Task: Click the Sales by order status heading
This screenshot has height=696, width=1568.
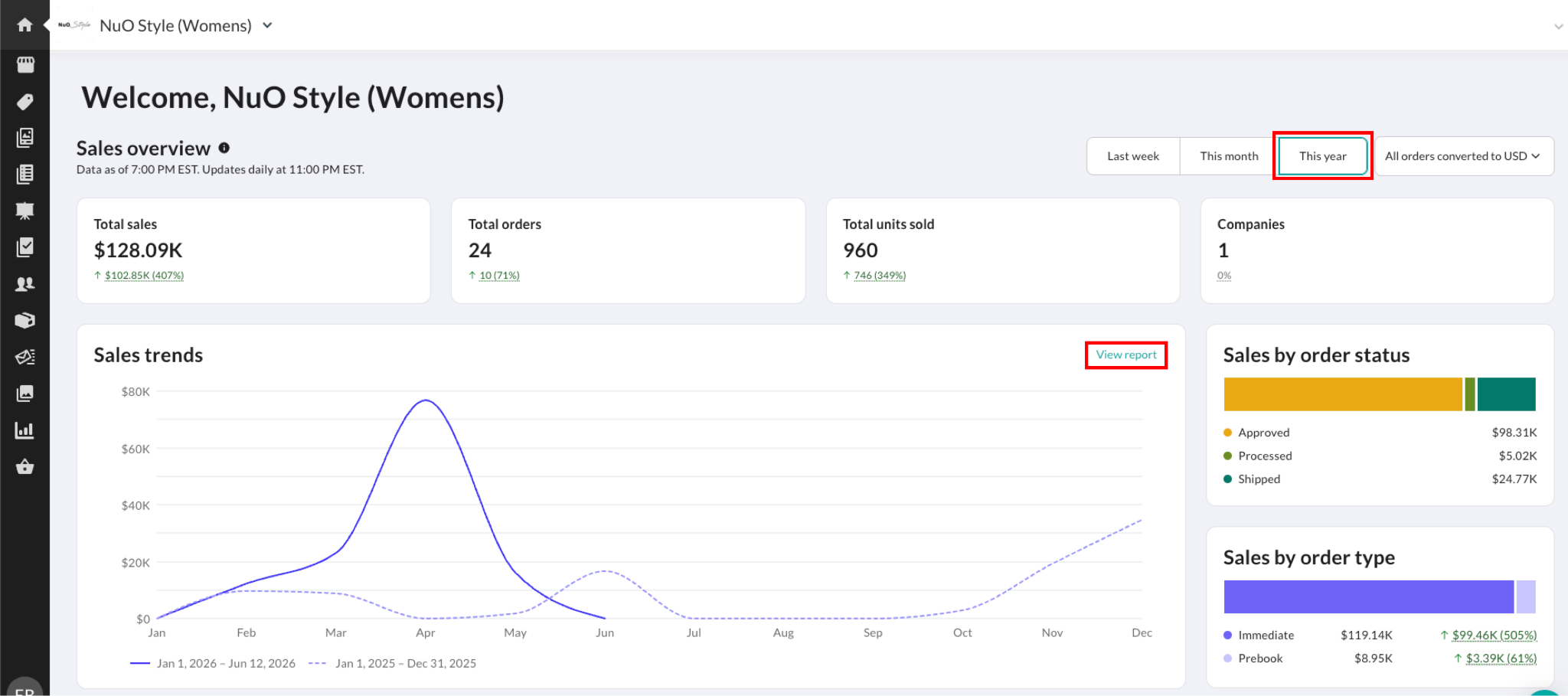Action: tap(1316, 355)
